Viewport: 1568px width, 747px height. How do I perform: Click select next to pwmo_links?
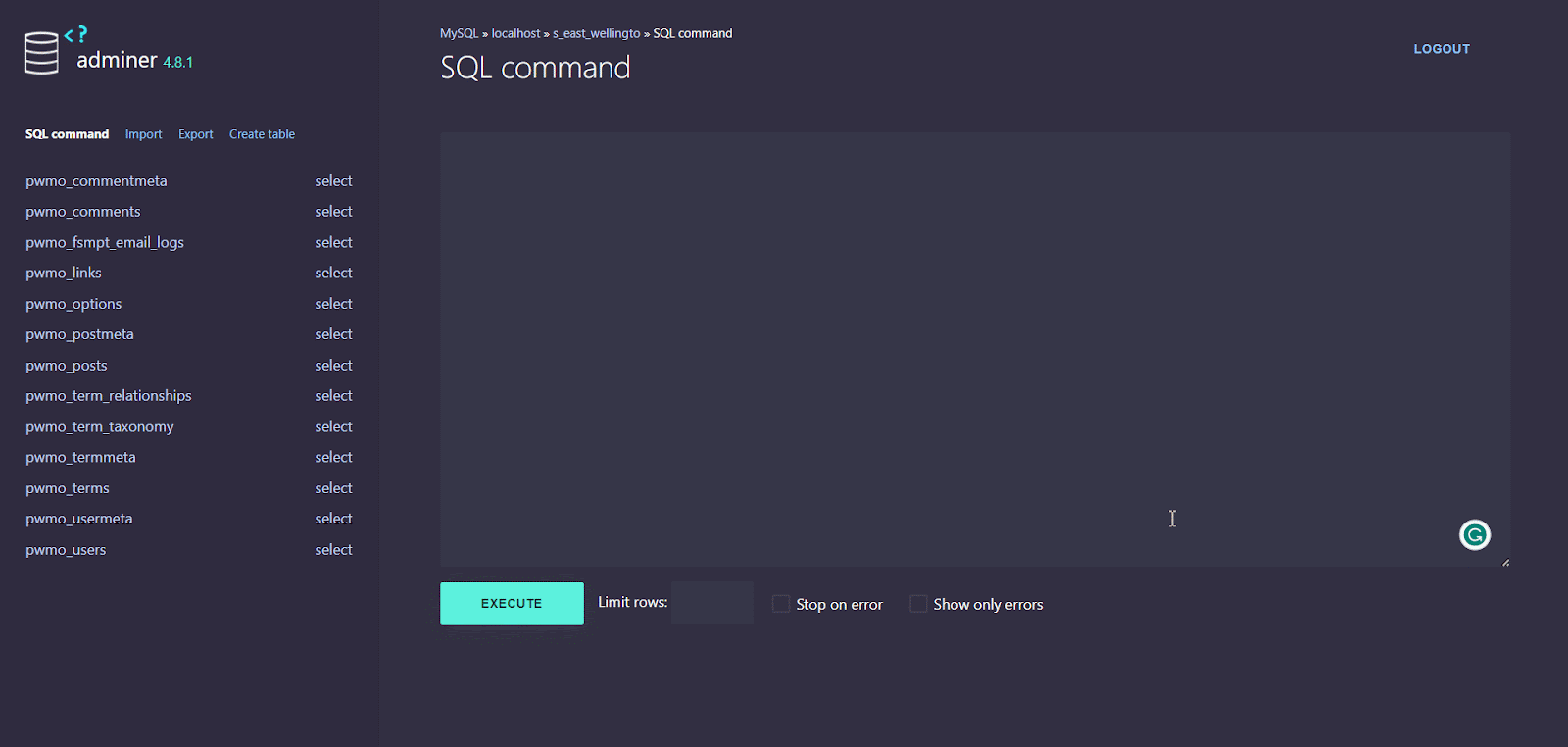pos(333,273)
